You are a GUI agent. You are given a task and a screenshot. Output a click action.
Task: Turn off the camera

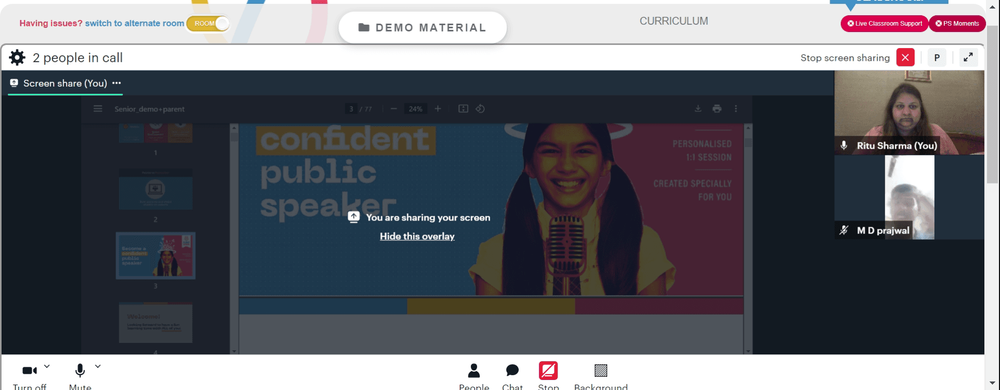(x=29, y=376)
